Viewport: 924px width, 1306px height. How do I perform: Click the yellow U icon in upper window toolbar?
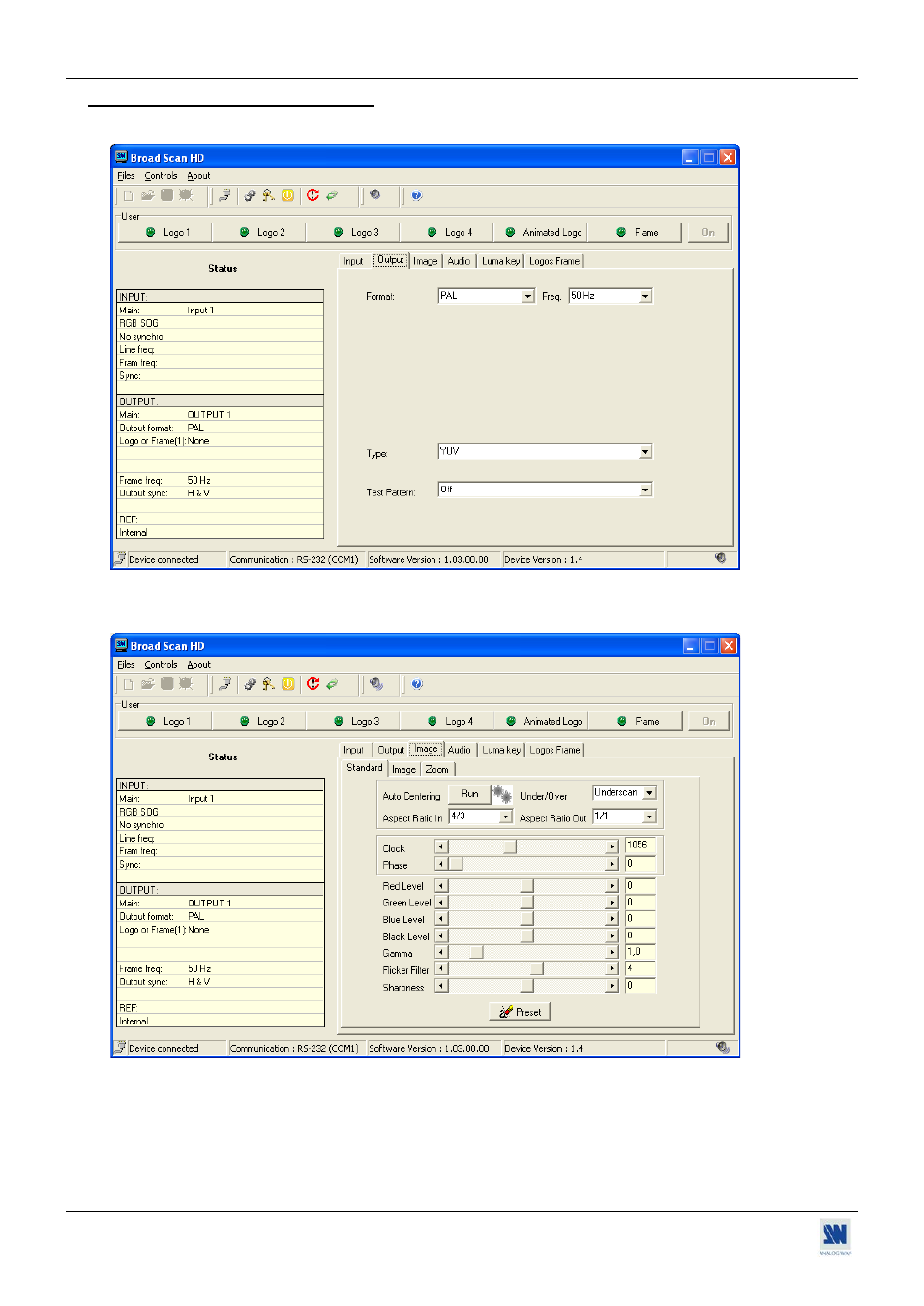pos(288,195)
